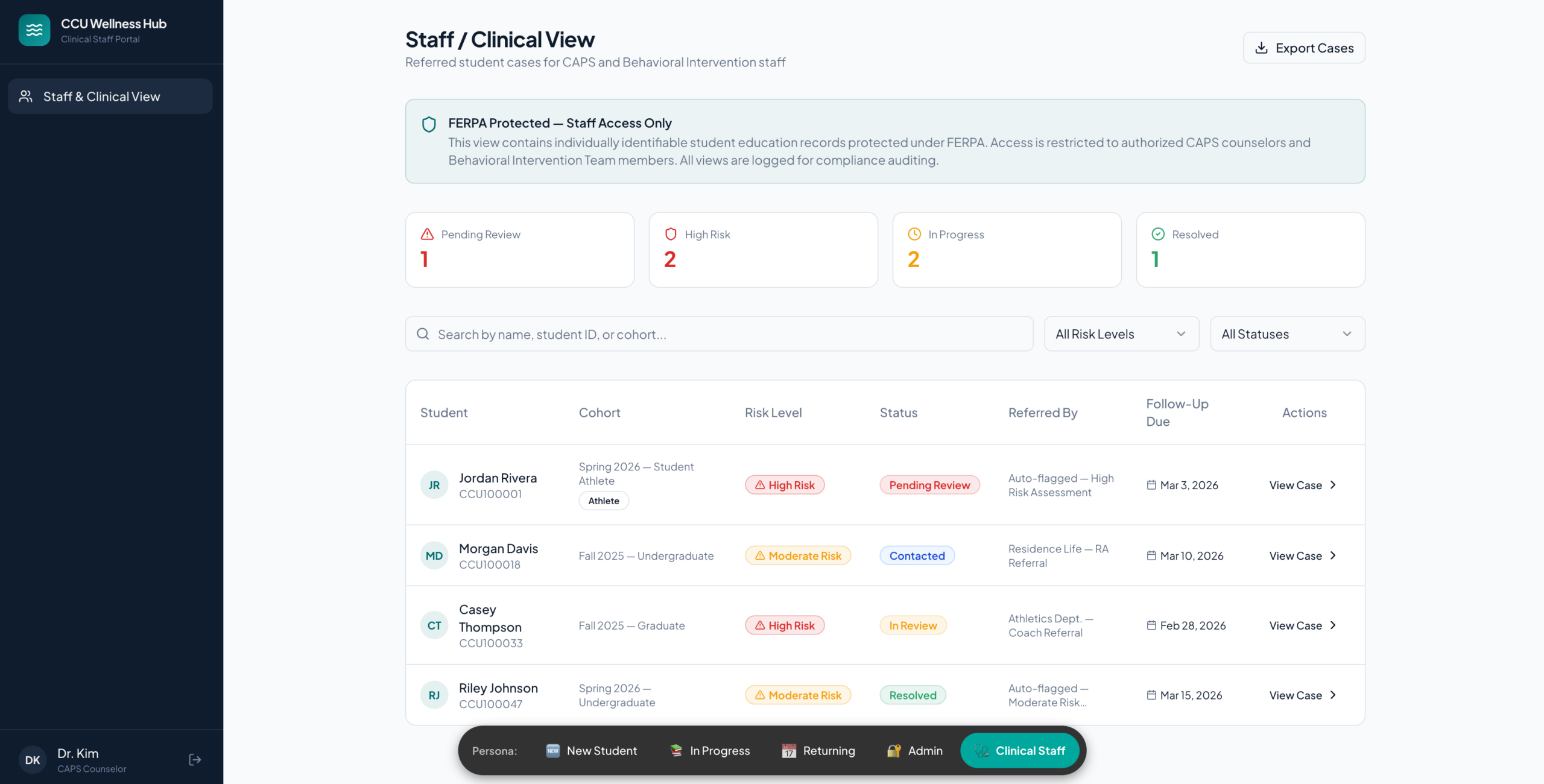Image resolution: width=1544 pixels, height=784 pixels.
Task: Expand the All Statuses filter dropdown
Action: (1287, 334)
